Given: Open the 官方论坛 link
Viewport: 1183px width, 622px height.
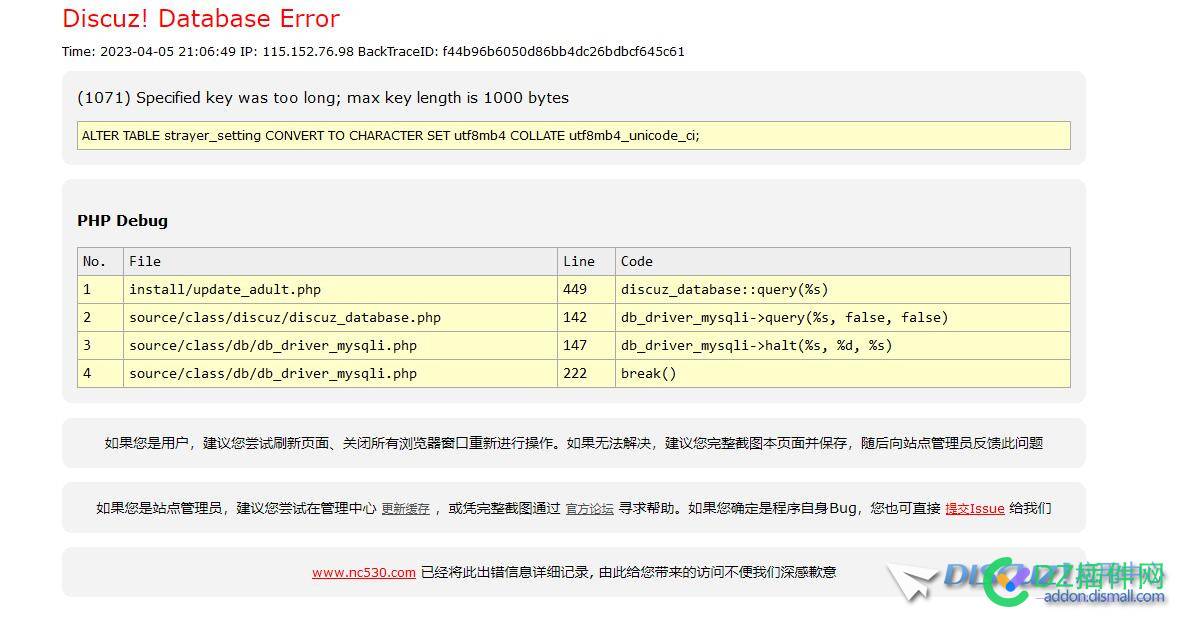Looking at the screenshot, I should [589, 508].
